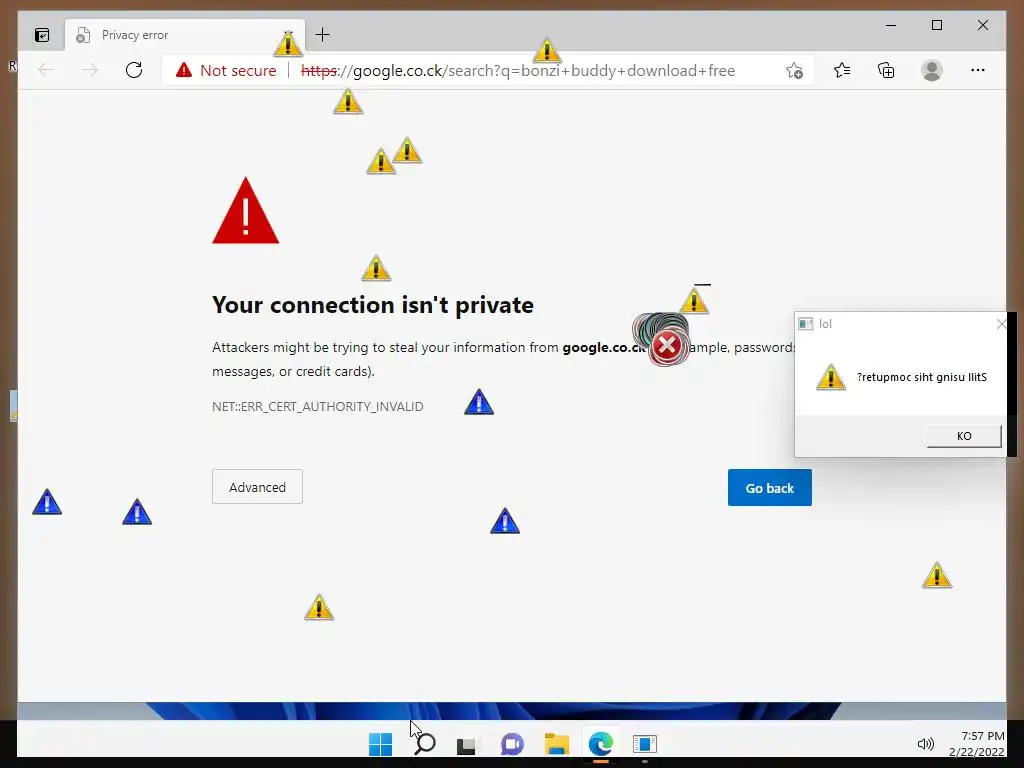Maximize the Edge browser window
The height and width of the screenshot is (768, 1024).
coord(936,25)
